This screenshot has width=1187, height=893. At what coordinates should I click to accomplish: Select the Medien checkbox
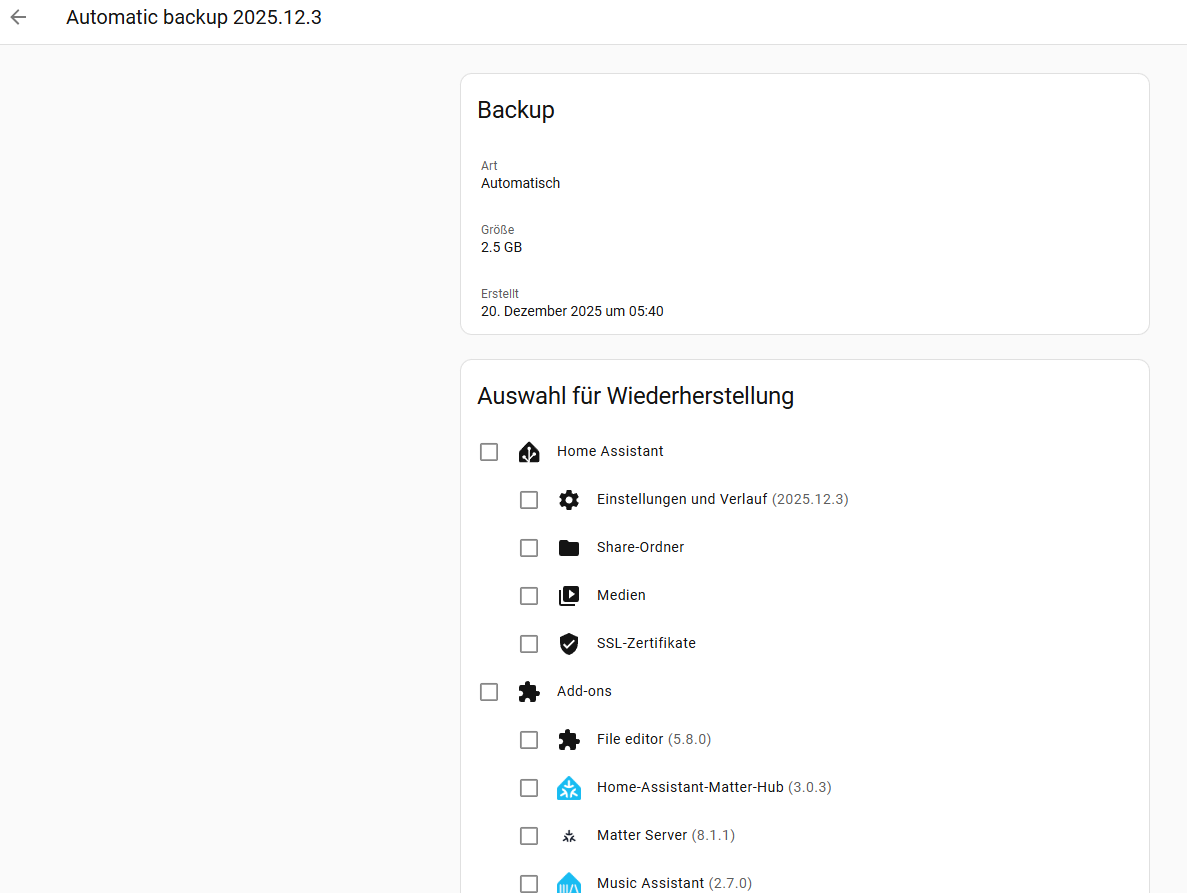click(529, 596)
